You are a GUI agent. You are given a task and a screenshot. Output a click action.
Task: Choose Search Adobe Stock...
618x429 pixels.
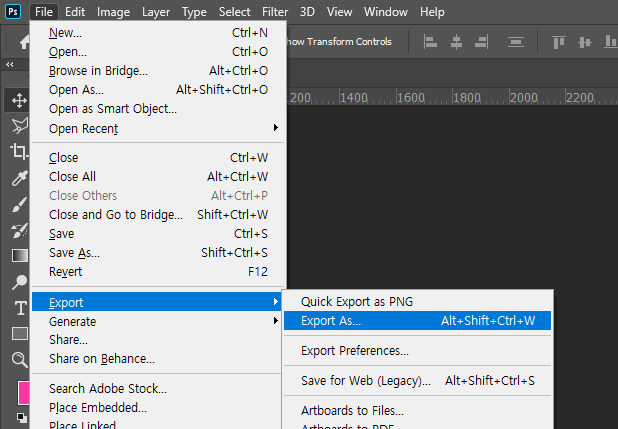(158, 388)
